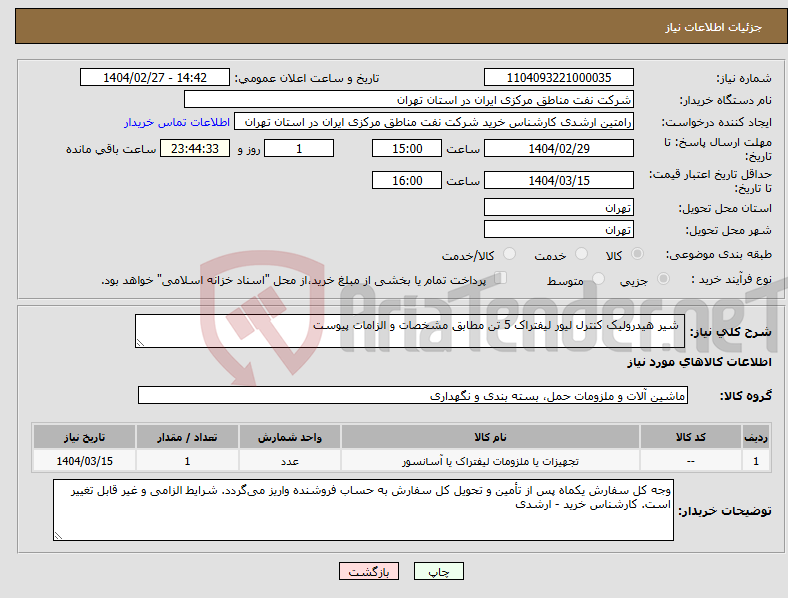This screenshot has height=598, width=788.
Task: Click the چاپ (print) button
Action: coord(438,571)
